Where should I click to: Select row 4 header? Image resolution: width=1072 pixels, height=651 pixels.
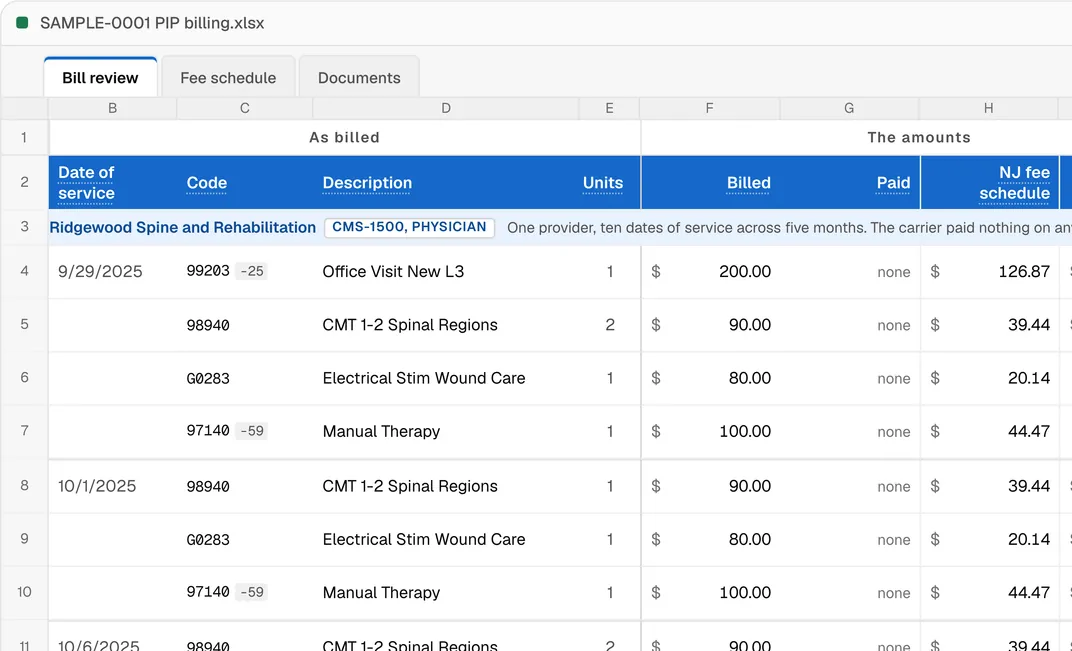pyautogui.click(x=25, y=271)
